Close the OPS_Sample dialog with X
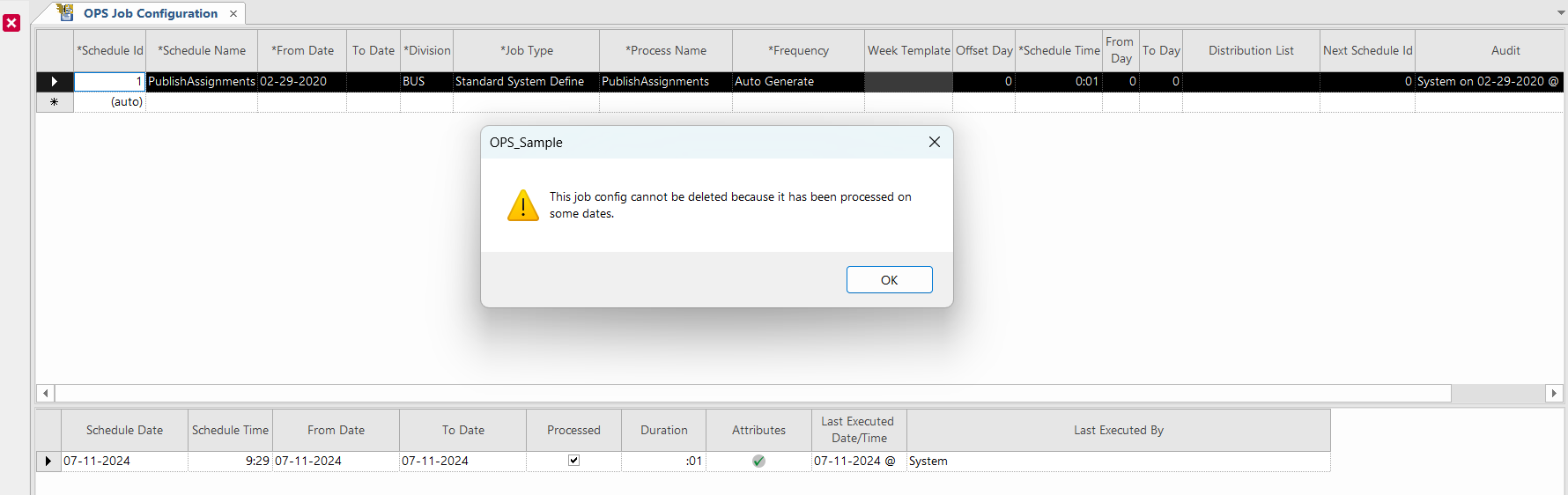This screenshot has width=1568, height=495. tap(935, 142)
